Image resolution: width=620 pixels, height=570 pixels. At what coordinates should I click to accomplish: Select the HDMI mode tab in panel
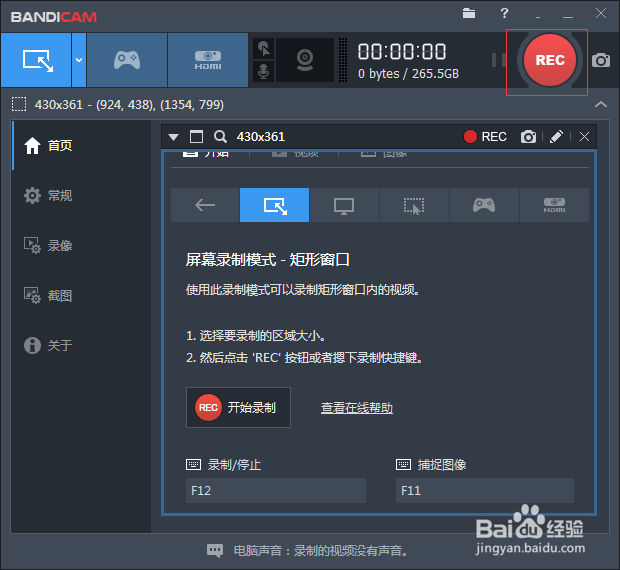click(x=554, y=205)
